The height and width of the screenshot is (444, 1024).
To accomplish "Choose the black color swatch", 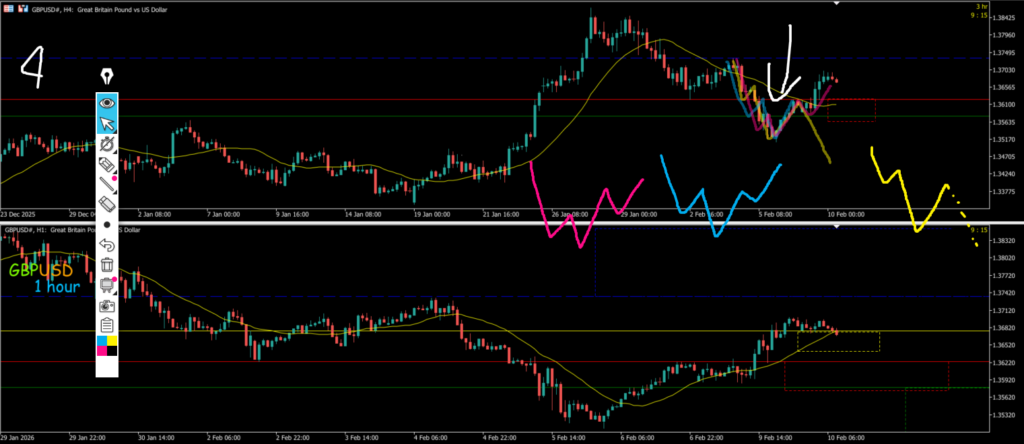I will (x=112, y=351).
